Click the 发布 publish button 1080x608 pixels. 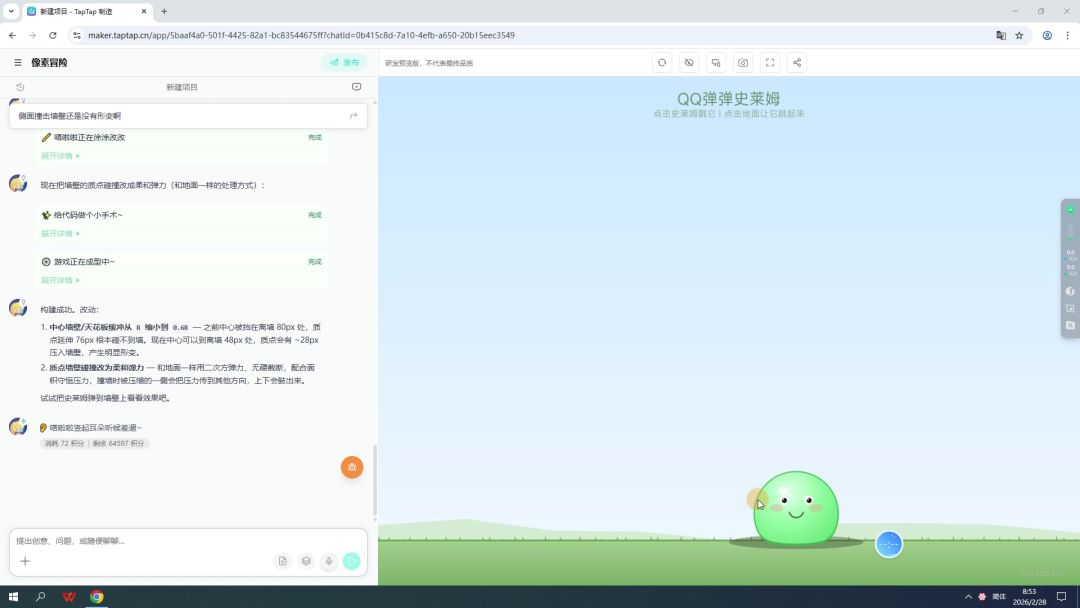coord(344,63)
